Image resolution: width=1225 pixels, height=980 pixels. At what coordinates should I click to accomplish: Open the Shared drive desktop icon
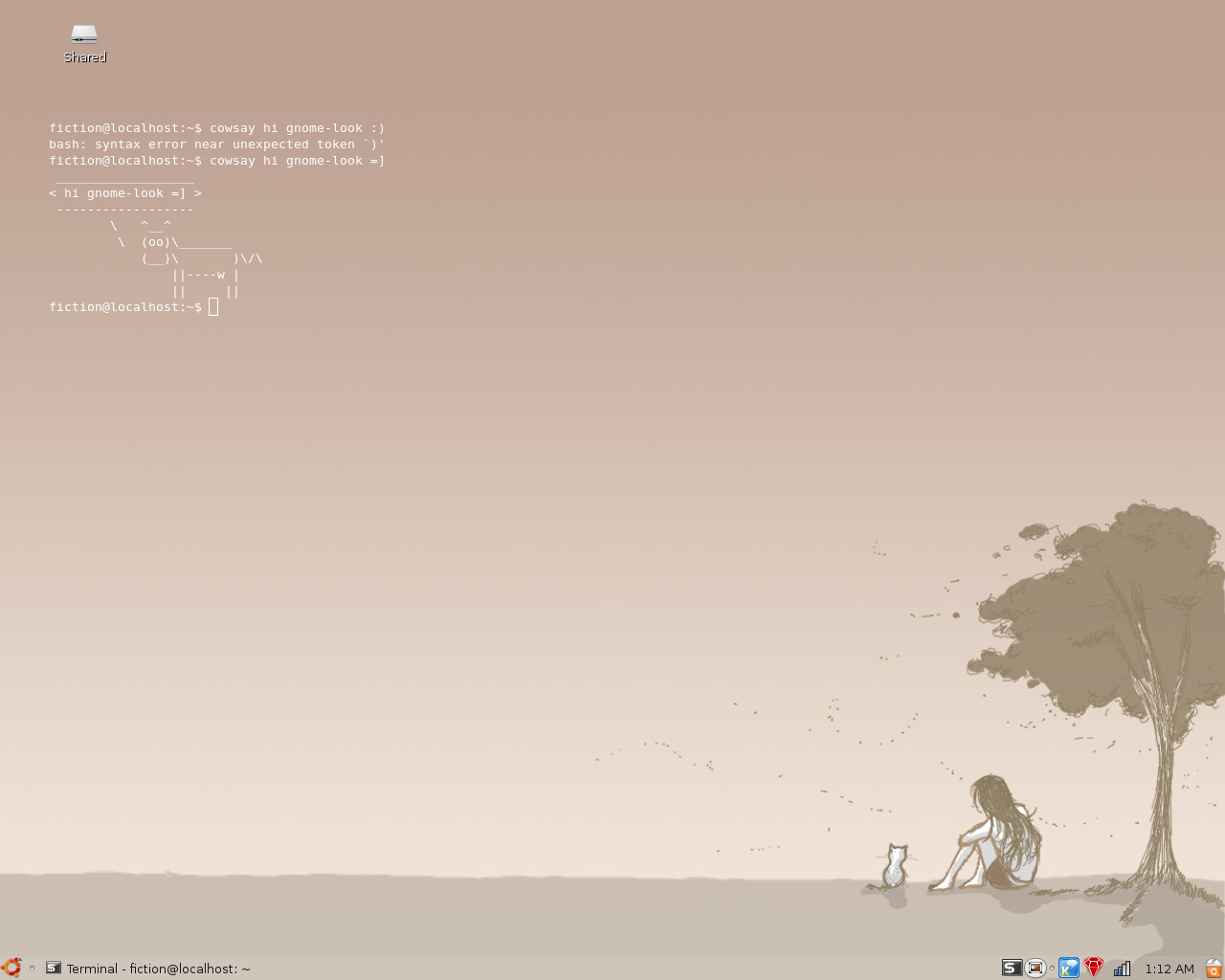(84, 43)
